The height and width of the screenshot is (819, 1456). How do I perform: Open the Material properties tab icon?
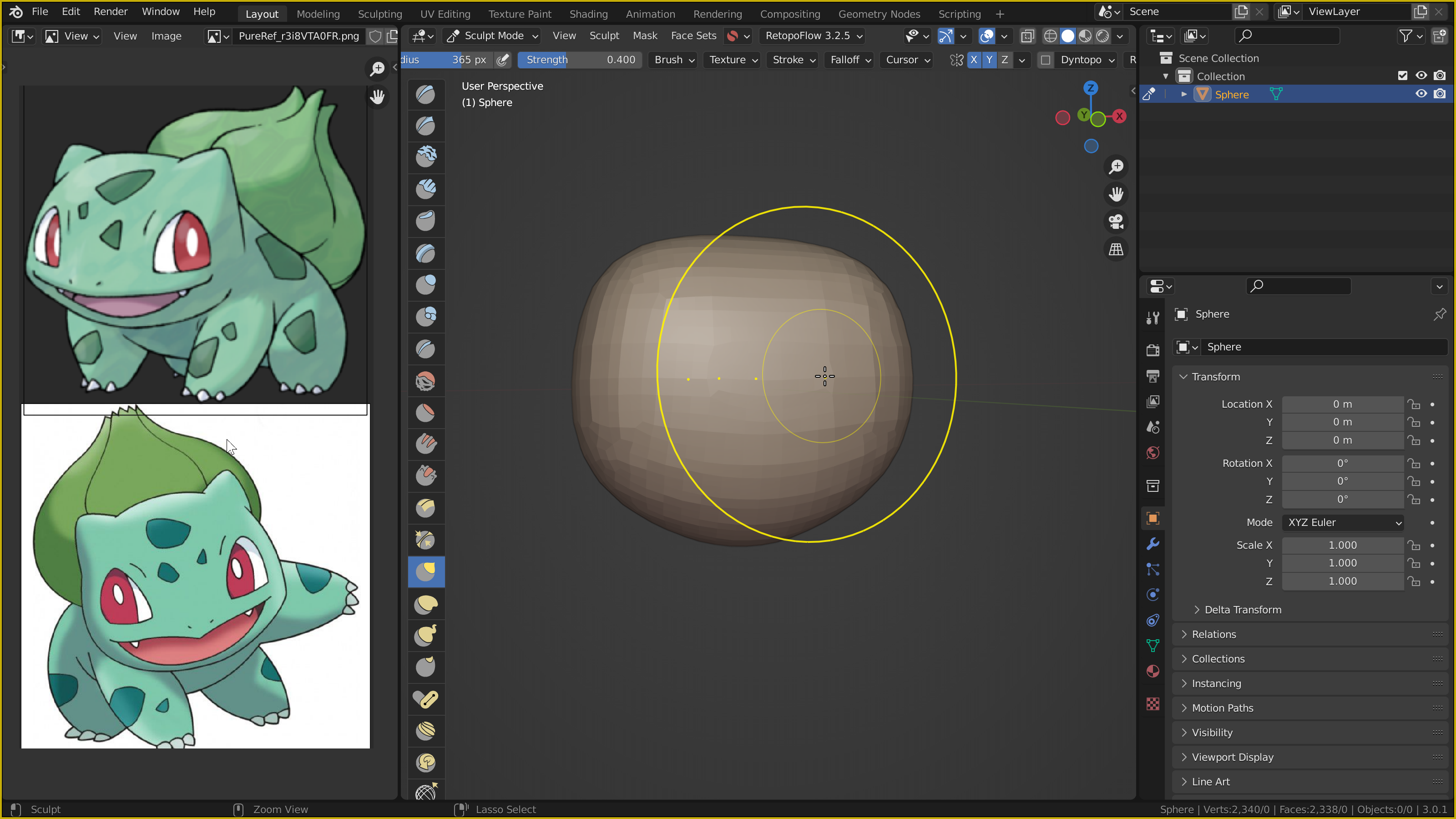coord(1153,672)
